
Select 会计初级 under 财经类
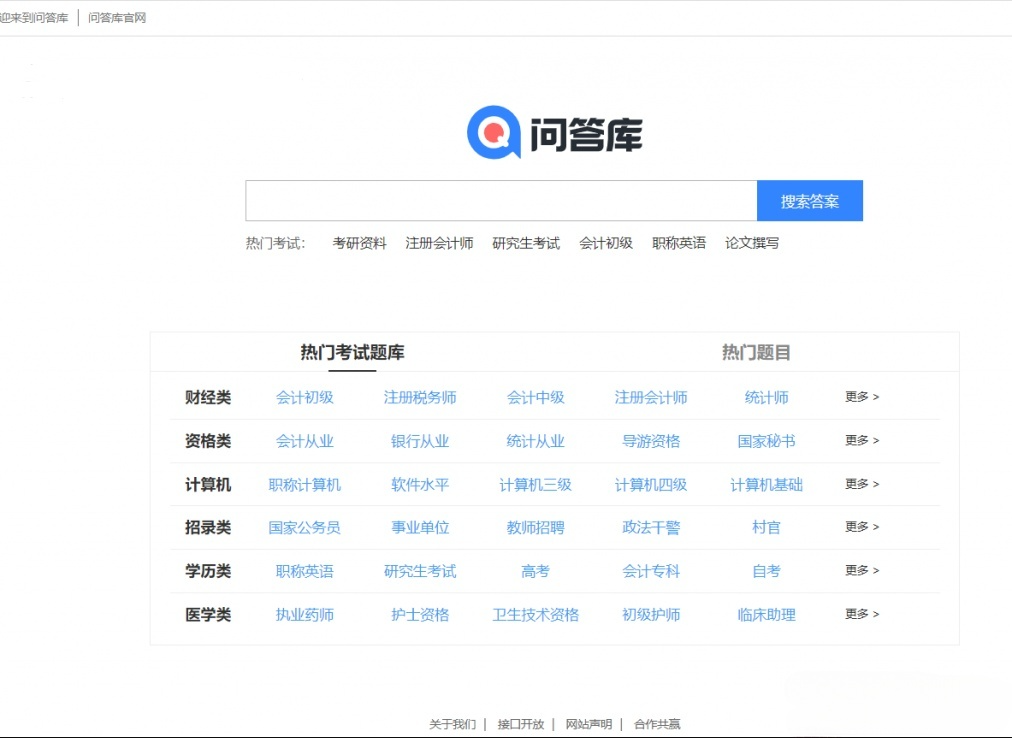click(305, 396)
